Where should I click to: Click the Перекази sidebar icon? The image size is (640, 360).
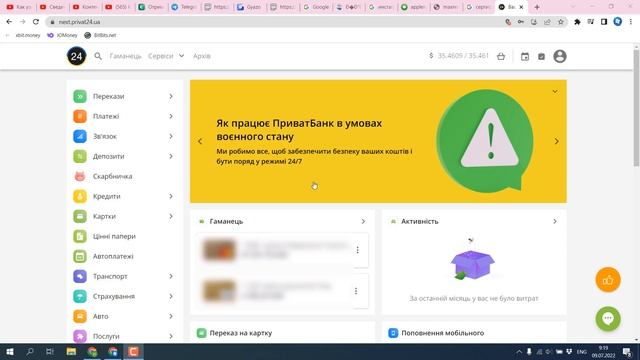coord(80,96)
